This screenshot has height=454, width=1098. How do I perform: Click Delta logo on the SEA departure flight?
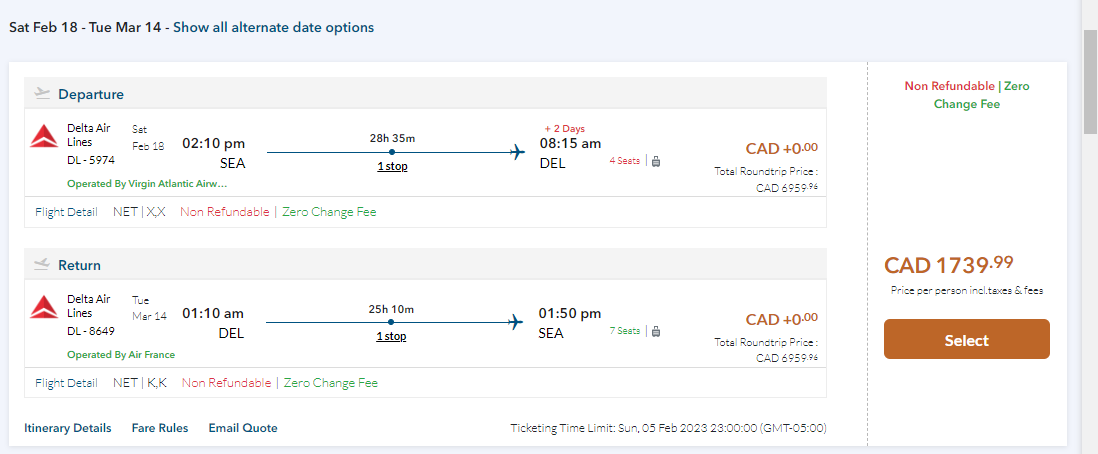[x=44, y=137]
